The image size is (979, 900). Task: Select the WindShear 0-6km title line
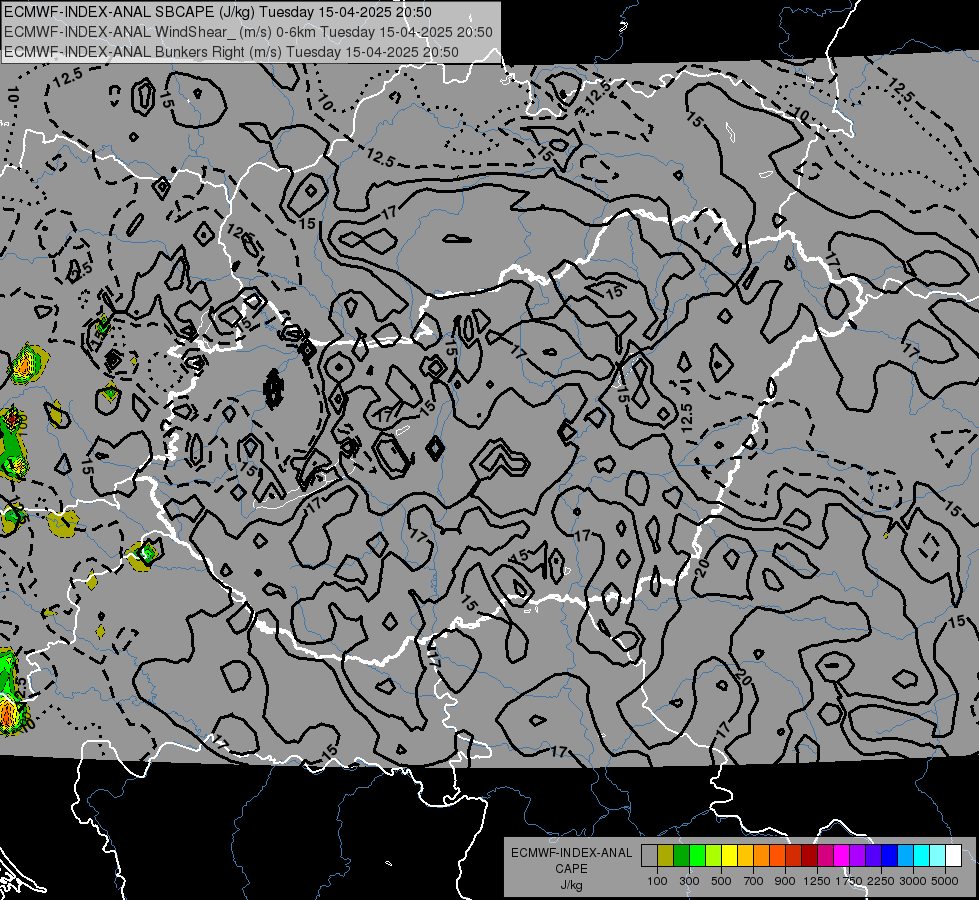click(x=248, y=32)
